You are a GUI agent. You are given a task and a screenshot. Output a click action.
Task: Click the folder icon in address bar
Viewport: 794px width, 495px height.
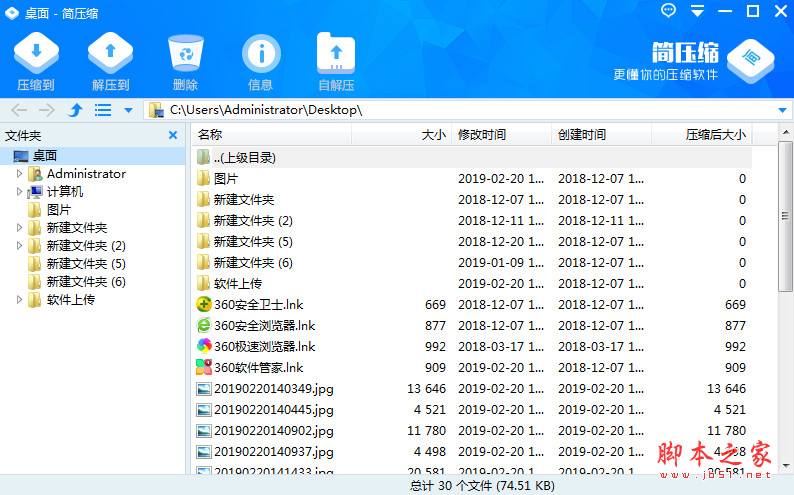[x=156, y=110]
